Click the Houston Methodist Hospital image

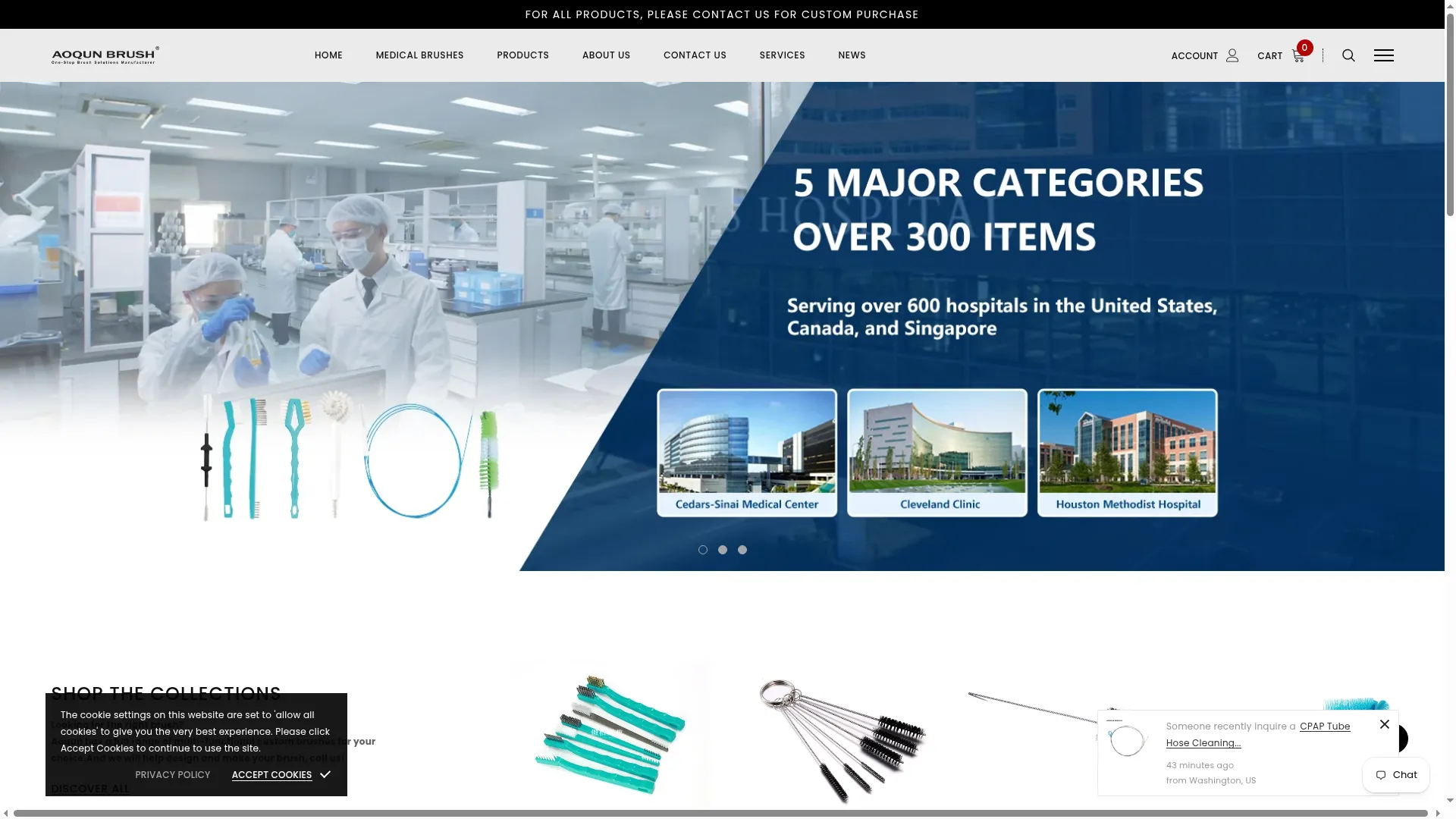(1128, 453)
